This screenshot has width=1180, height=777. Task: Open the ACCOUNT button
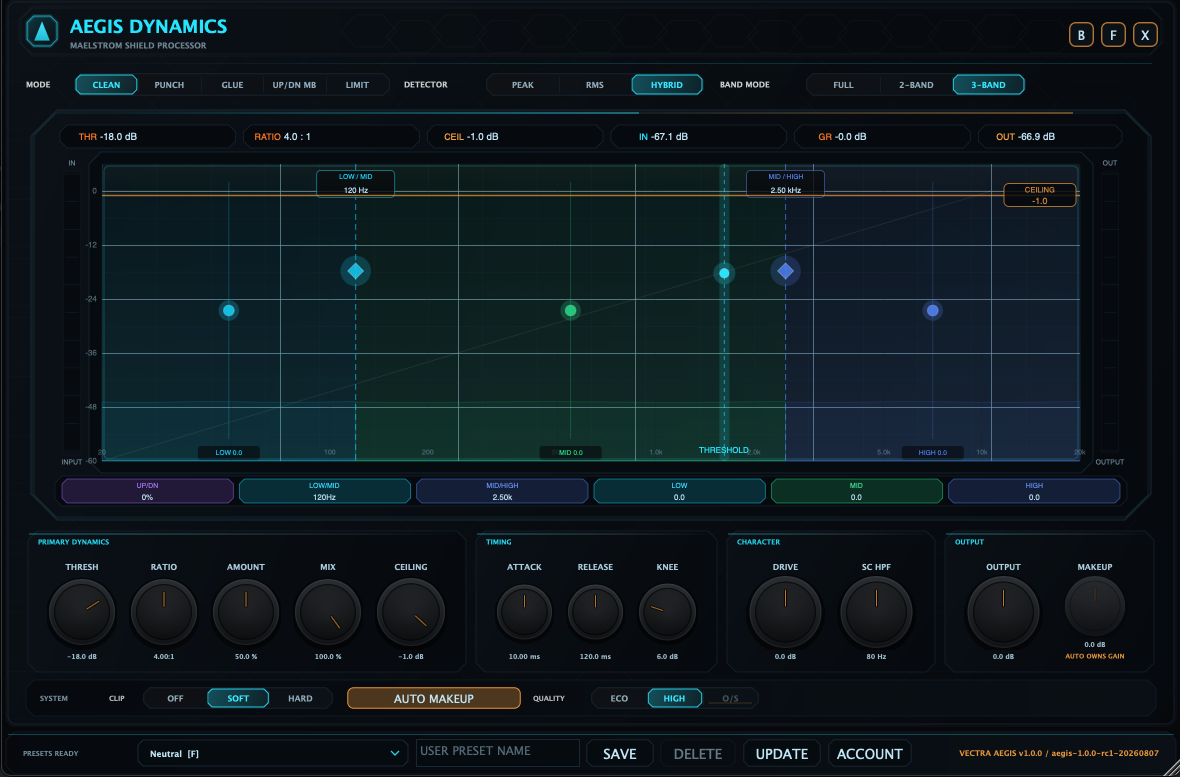[870, 754]
